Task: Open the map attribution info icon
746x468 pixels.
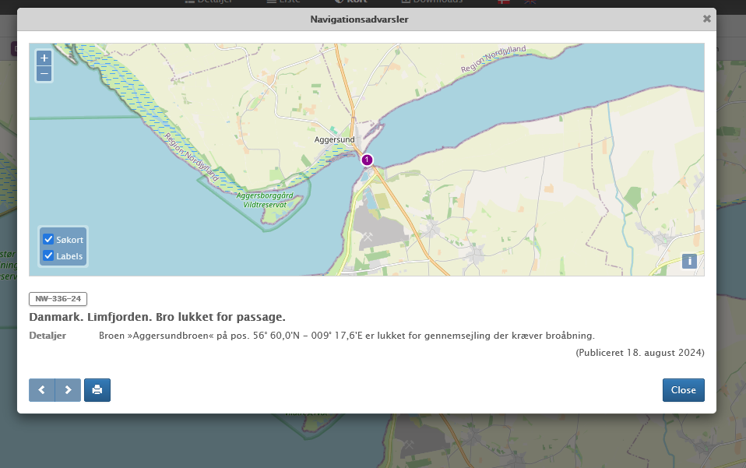Action: point(689,261)
